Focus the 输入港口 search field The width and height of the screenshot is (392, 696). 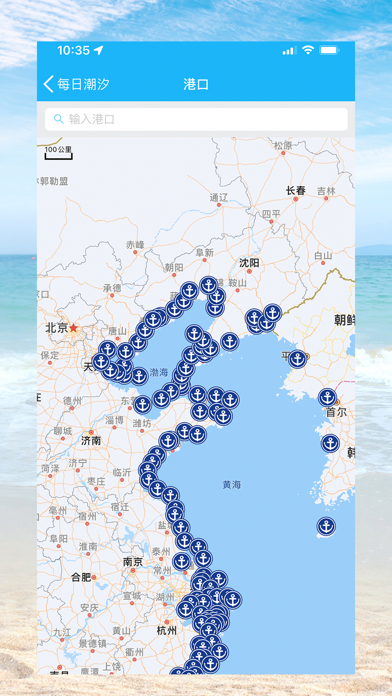click(196, 119)
